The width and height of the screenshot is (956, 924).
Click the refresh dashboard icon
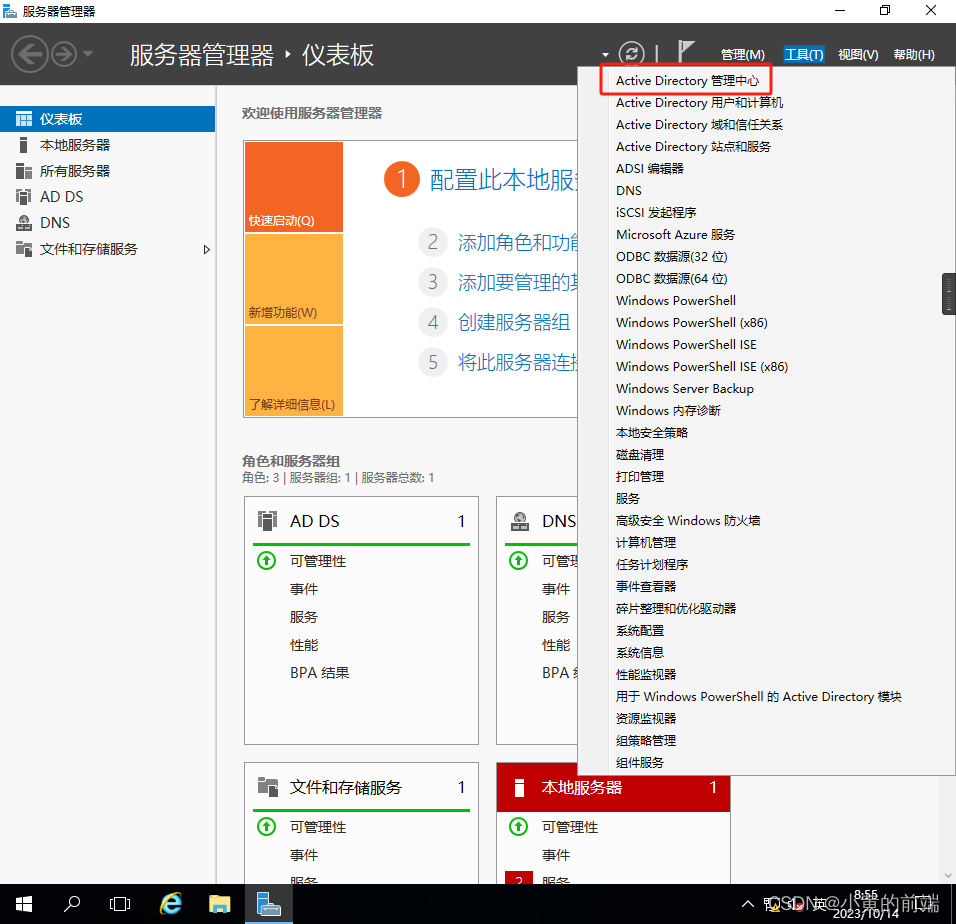click(x=632, y=54)
